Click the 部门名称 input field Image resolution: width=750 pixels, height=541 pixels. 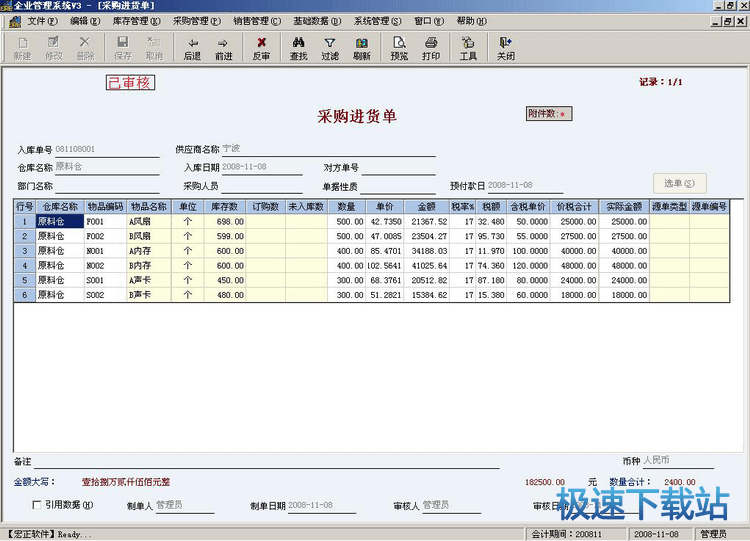coord(107,186)
